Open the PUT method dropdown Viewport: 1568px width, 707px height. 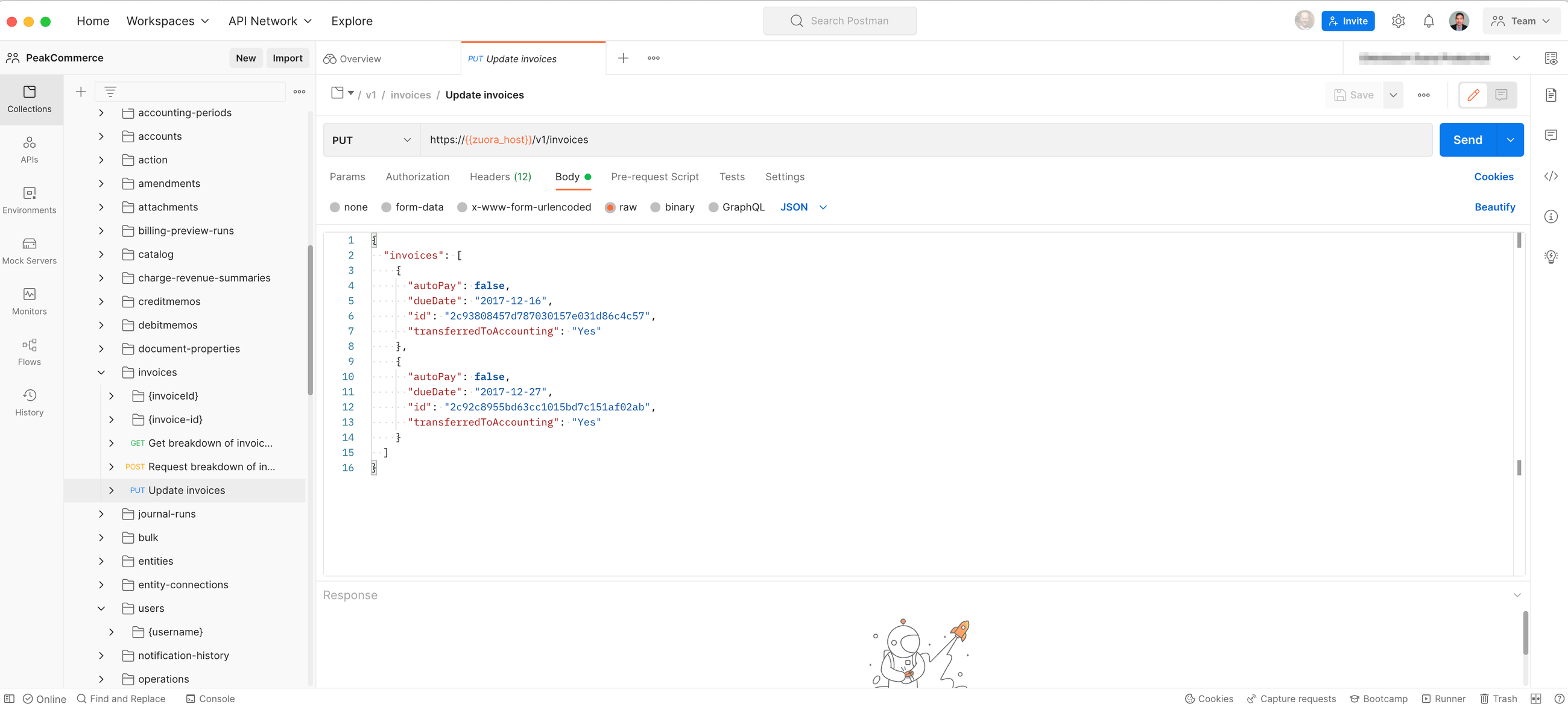(370, 139)
